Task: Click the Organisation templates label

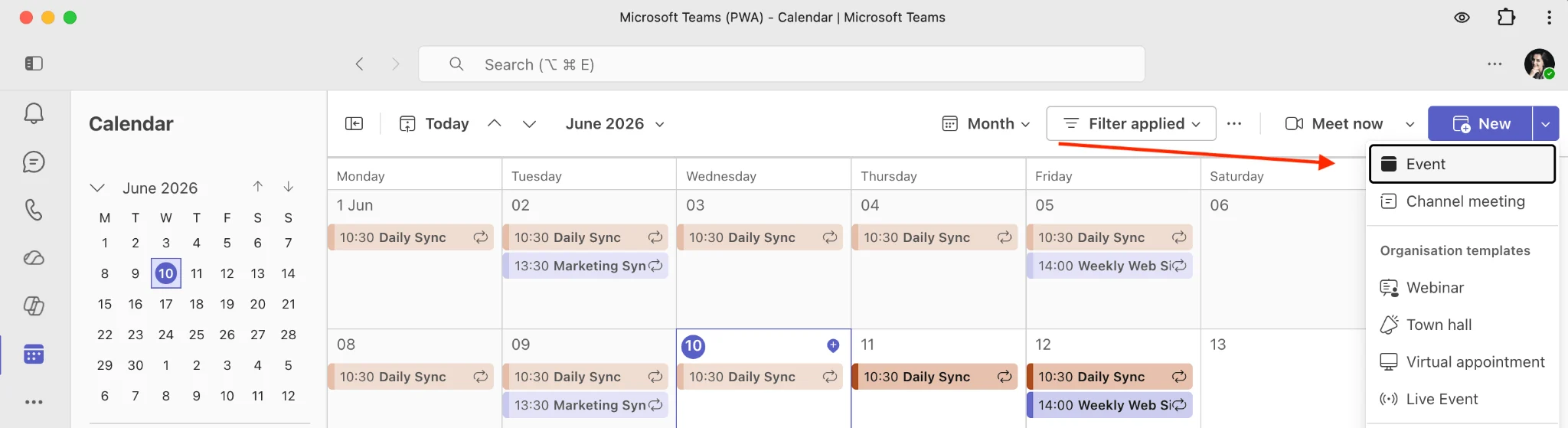Action: [x=1455, y=251]
